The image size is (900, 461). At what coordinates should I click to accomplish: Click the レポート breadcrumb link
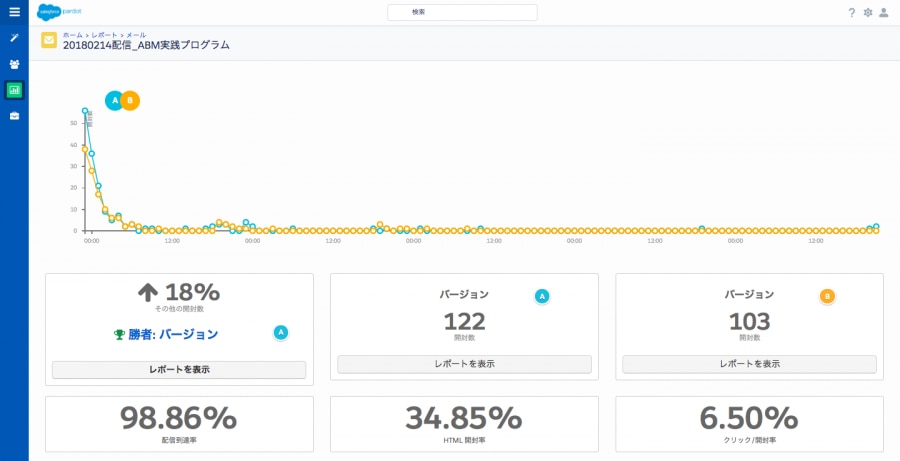click(104, 35)
